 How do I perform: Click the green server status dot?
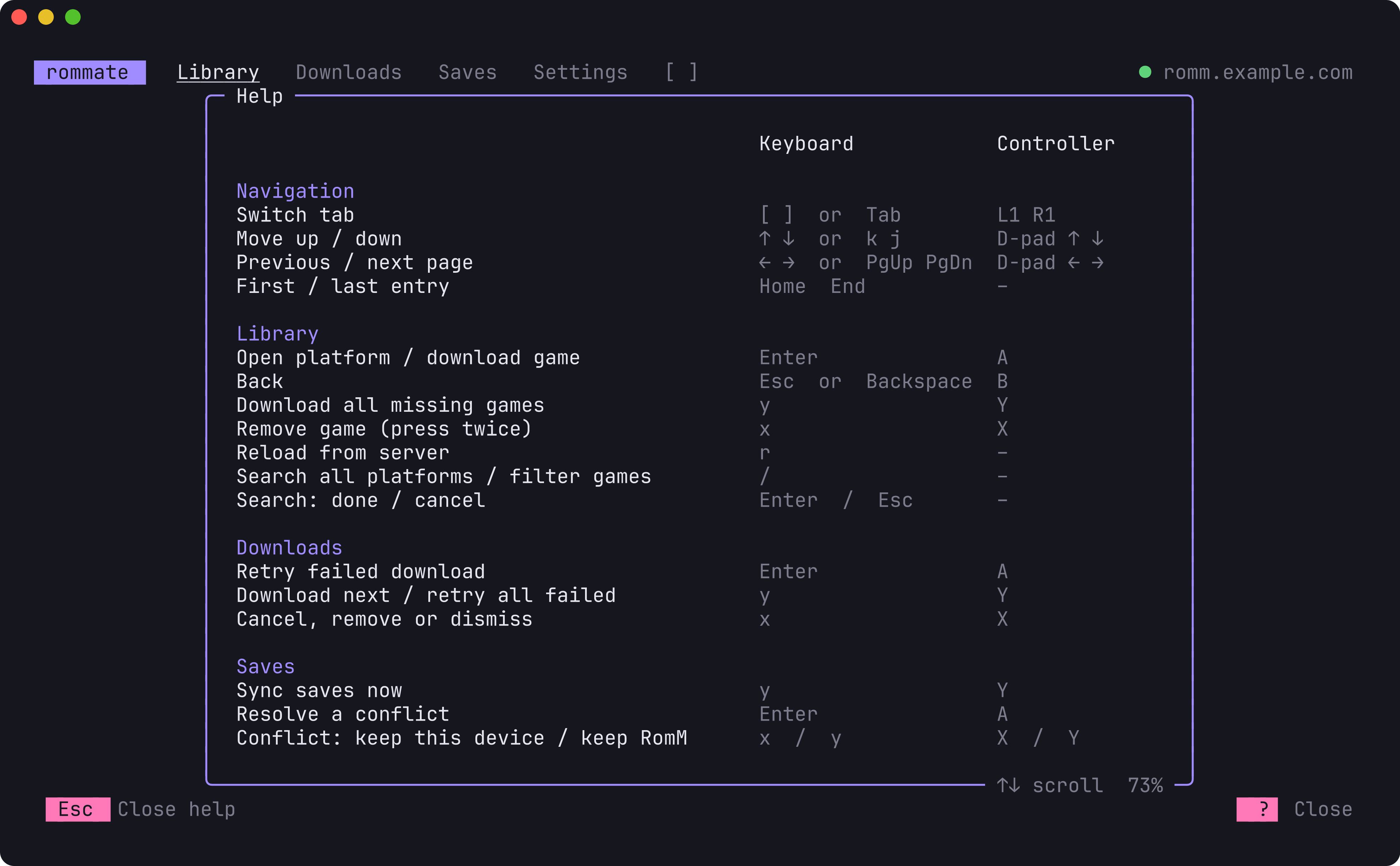coord(1145,72)
